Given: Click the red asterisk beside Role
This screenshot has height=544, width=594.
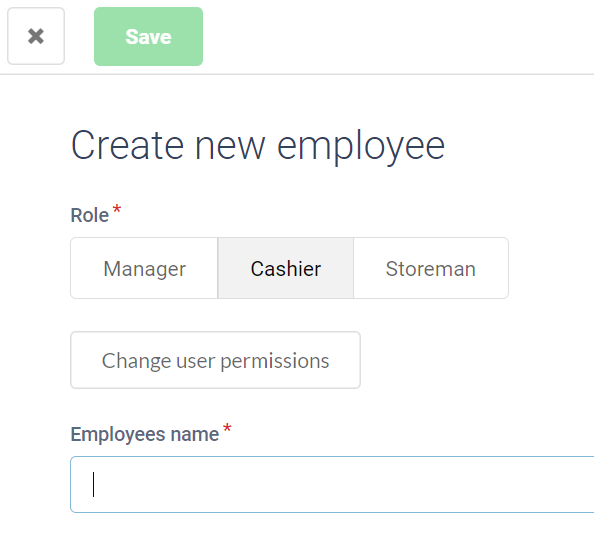Looking at the screenshot, I should (x=117, y=209).
